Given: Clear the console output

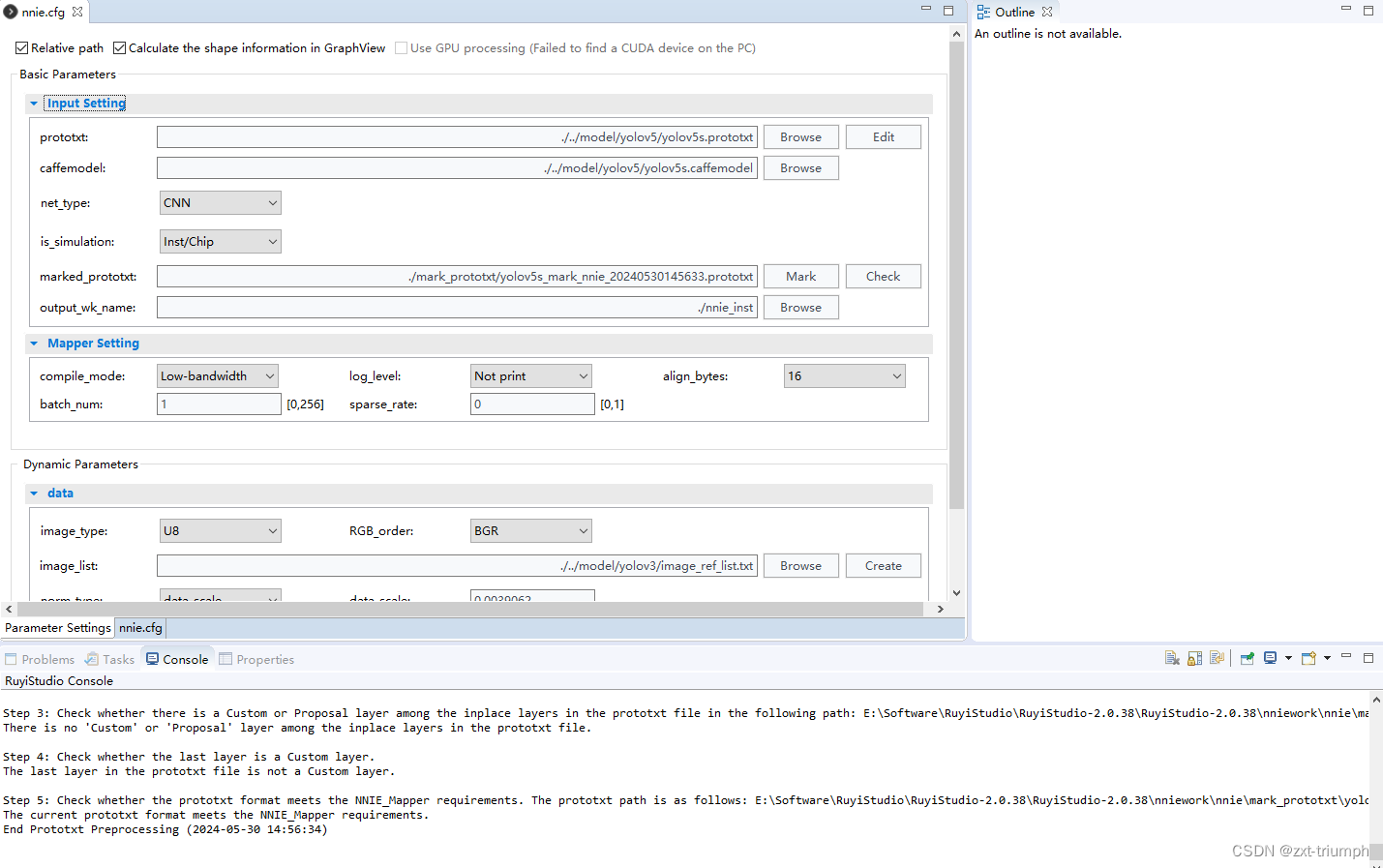Looking at the screenshot, I should (x=1172, y=658).
